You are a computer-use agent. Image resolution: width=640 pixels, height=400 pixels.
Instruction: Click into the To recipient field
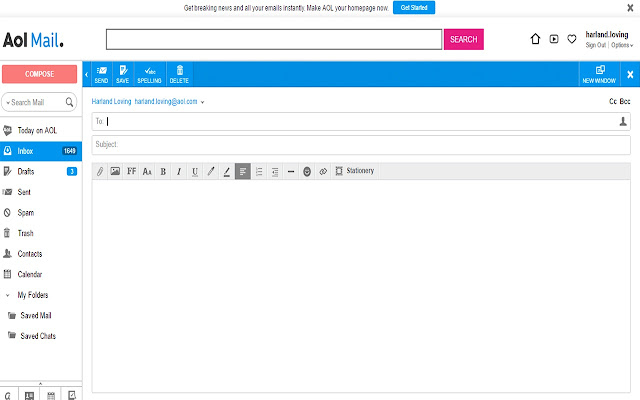pyautogui.click(x=361, y=122)
